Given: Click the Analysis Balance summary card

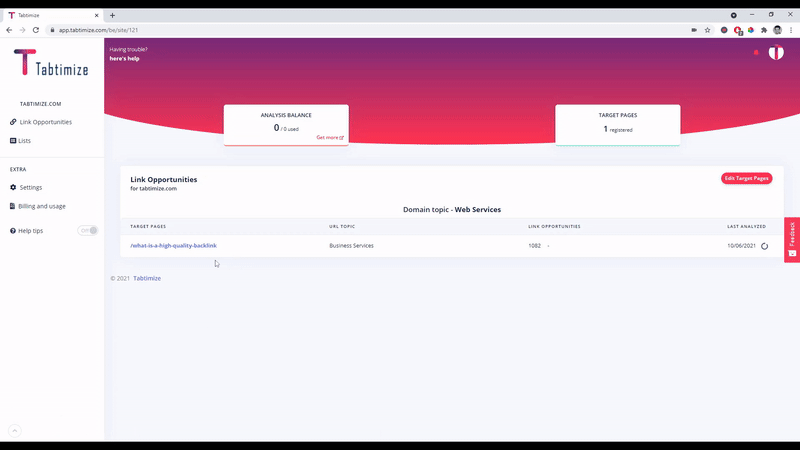Looking at the screenshot, I should tap(286, 125).
